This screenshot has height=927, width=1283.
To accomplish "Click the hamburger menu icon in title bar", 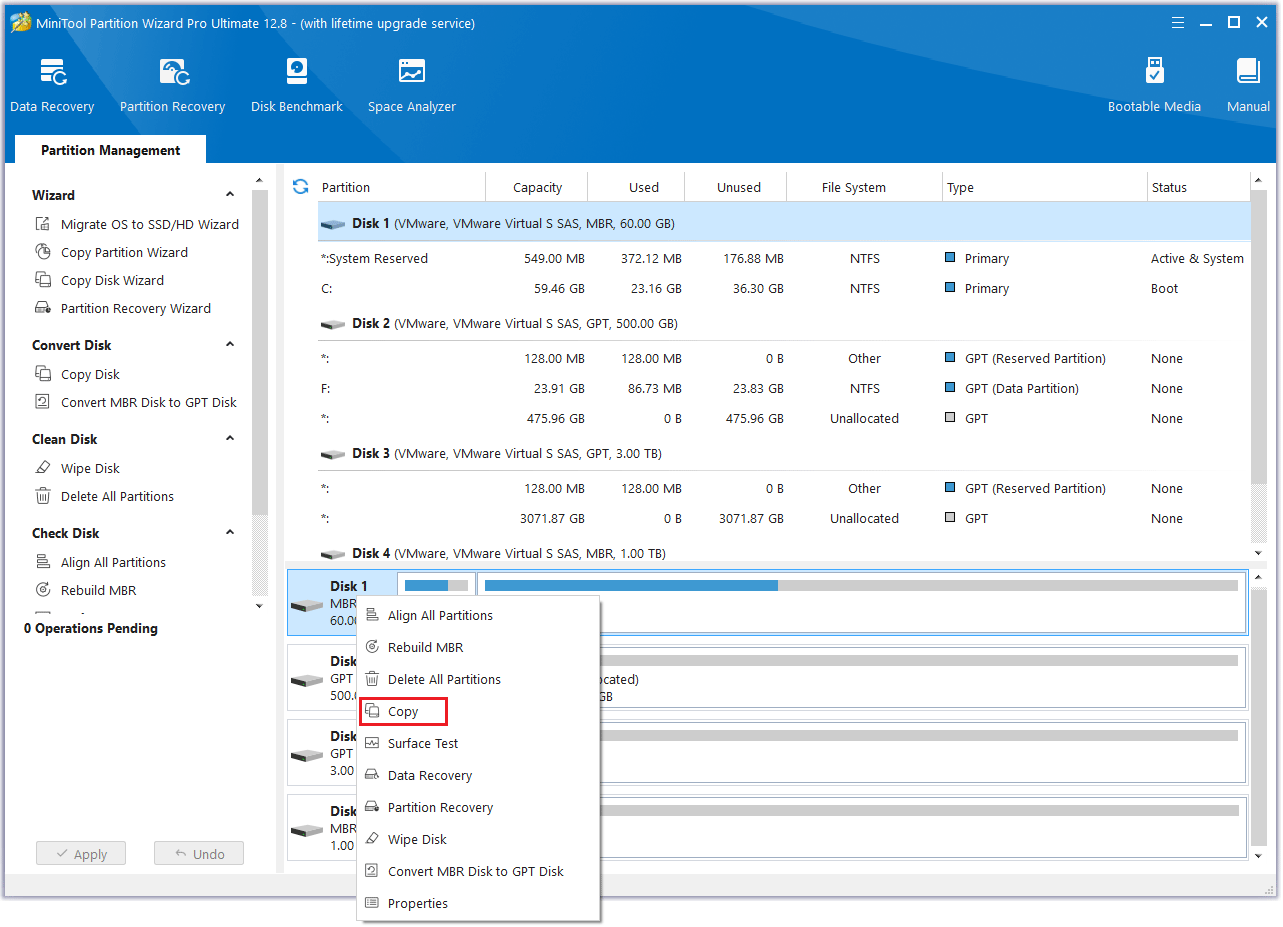I will coord(1179,22).
